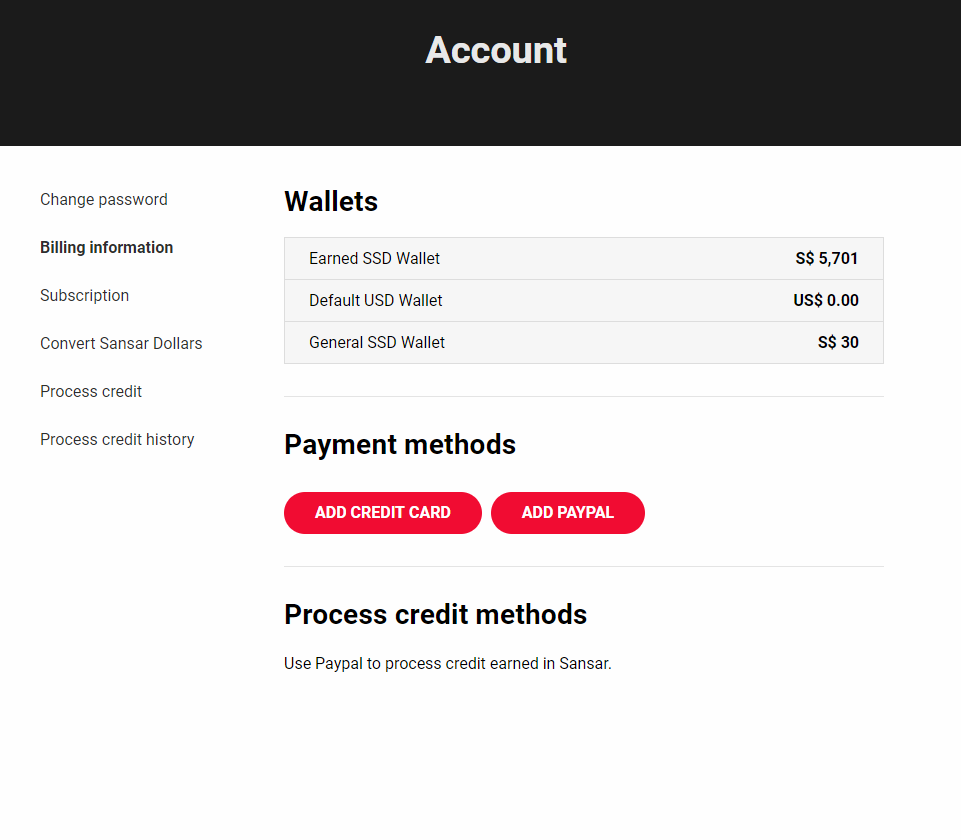Select the Earned SSD Wallet label
Viewport: 961px width, 840px height.
tap(374, 259)
